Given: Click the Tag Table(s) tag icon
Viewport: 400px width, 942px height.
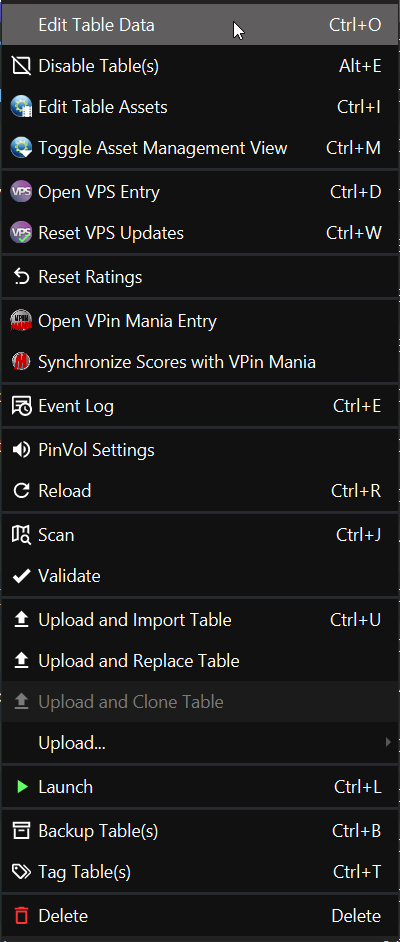Looking at the screenshot, I should [x=21, y=872].
